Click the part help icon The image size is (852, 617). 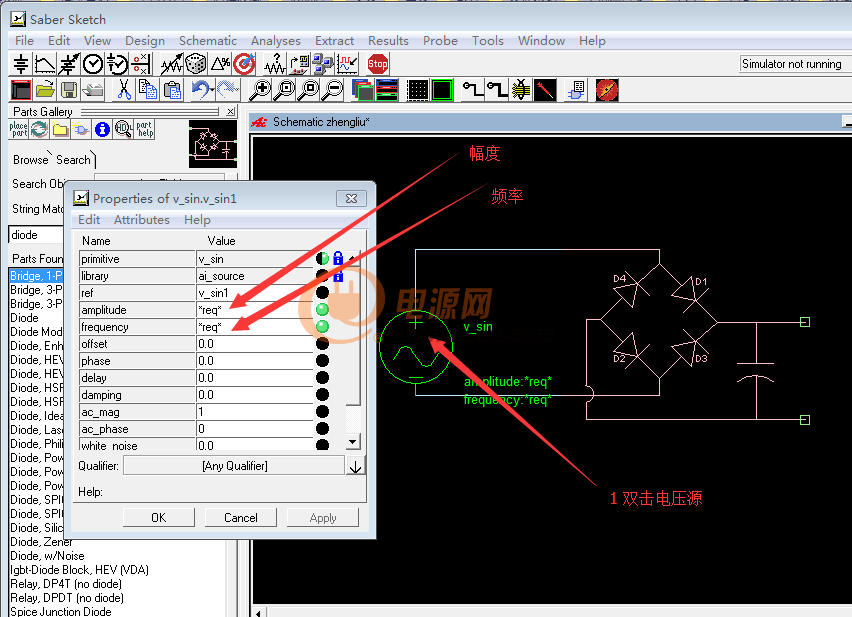145,129
